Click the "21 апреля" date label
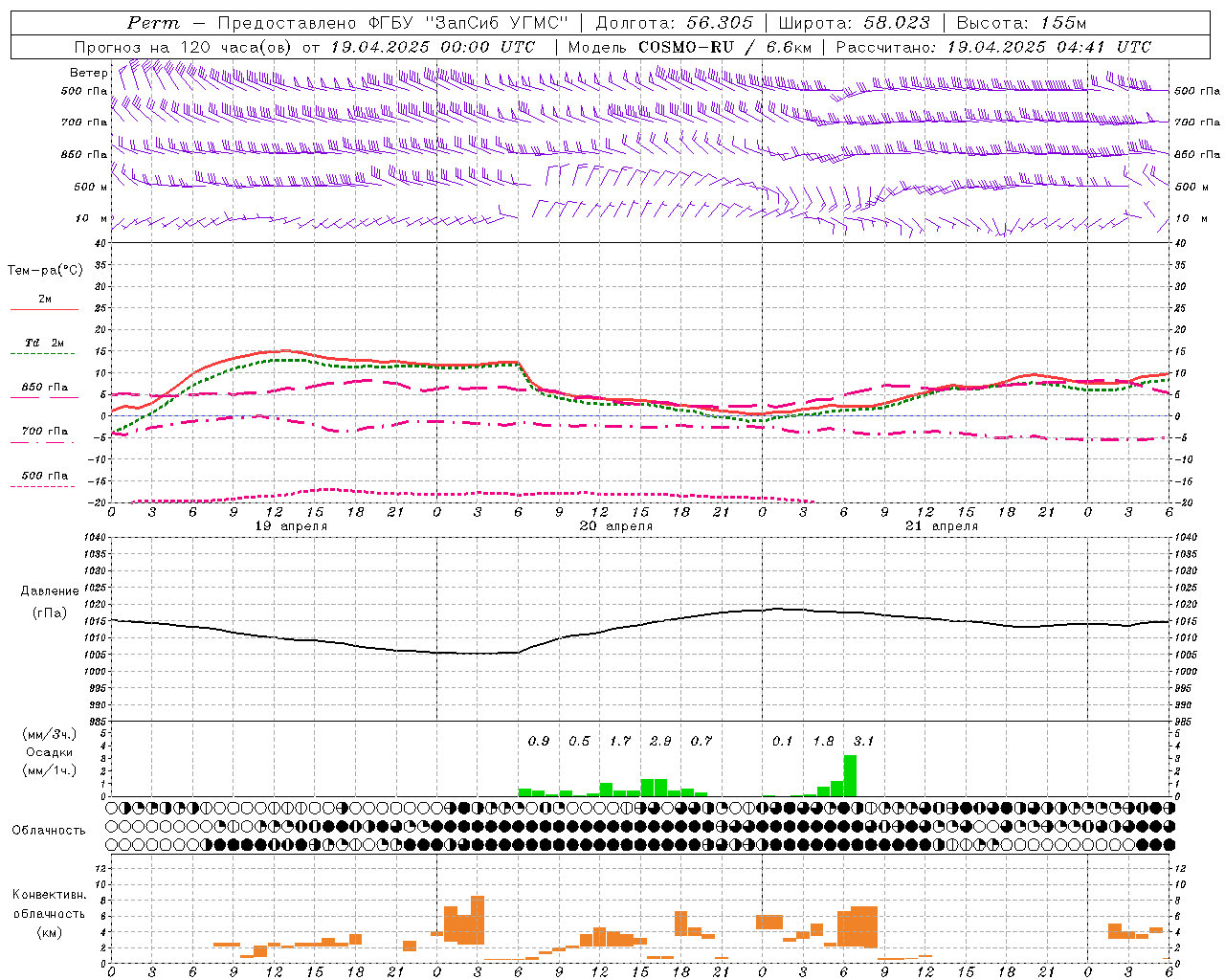Image resolution: width=1225 pixels, height=980 pixels. pos(942,526)
